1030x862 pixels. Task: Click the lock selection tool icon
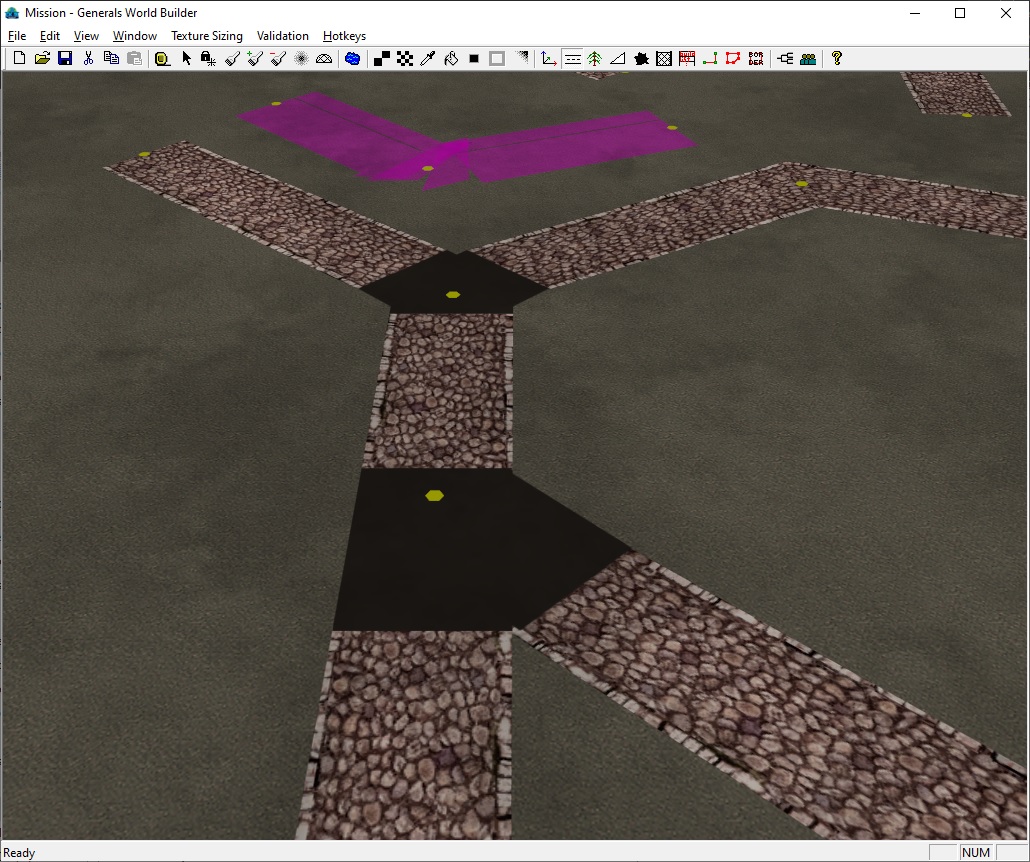click(x=208, y=58)
